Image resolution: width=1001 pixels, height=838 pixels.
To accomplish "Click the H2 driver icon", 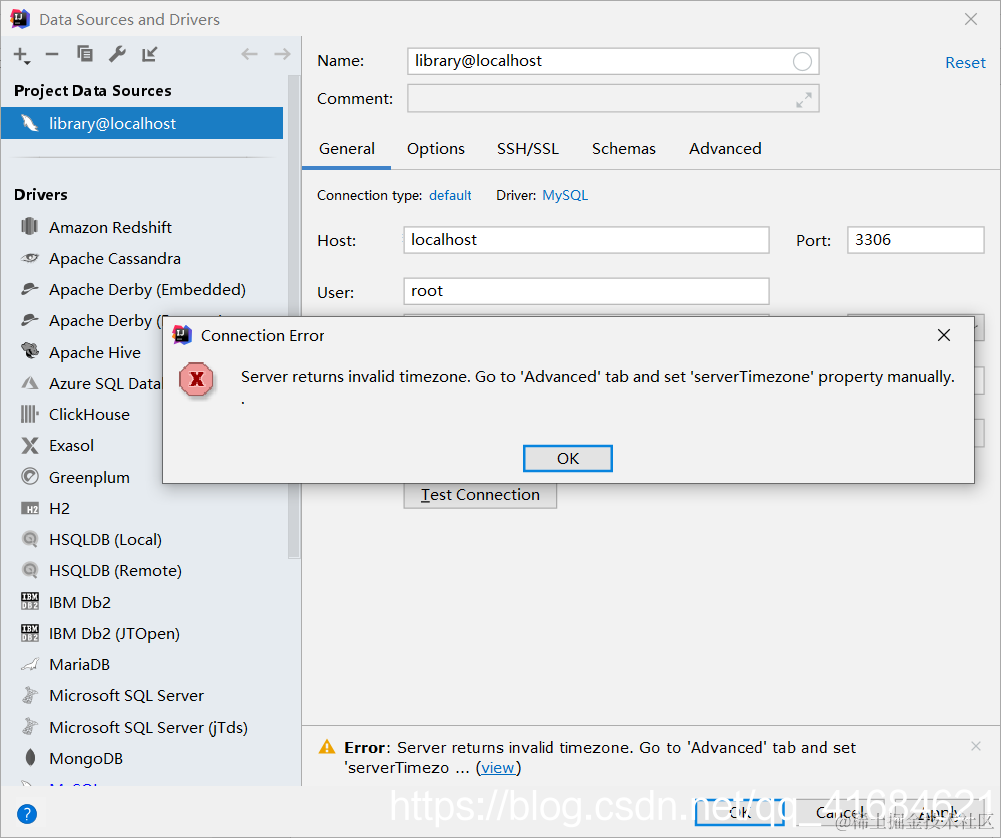I will tap(29, 509).
